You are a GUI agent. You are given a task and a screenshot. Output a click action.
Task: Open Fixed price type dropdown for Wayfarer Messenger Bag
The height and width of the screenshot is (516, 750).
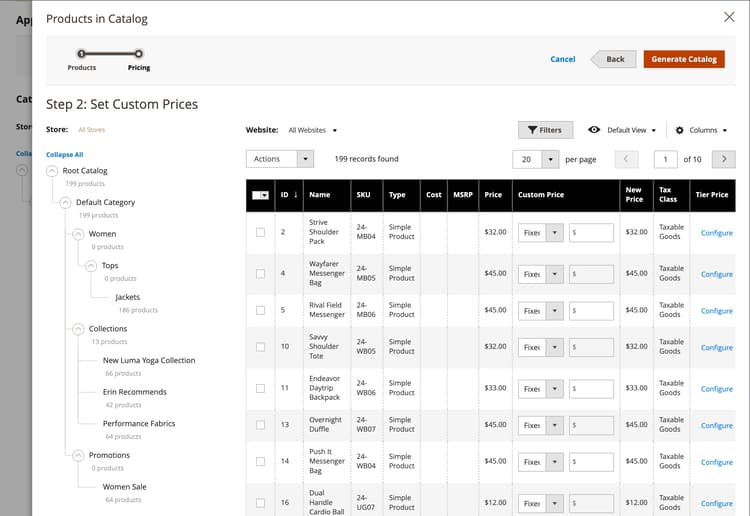(540, 274)
